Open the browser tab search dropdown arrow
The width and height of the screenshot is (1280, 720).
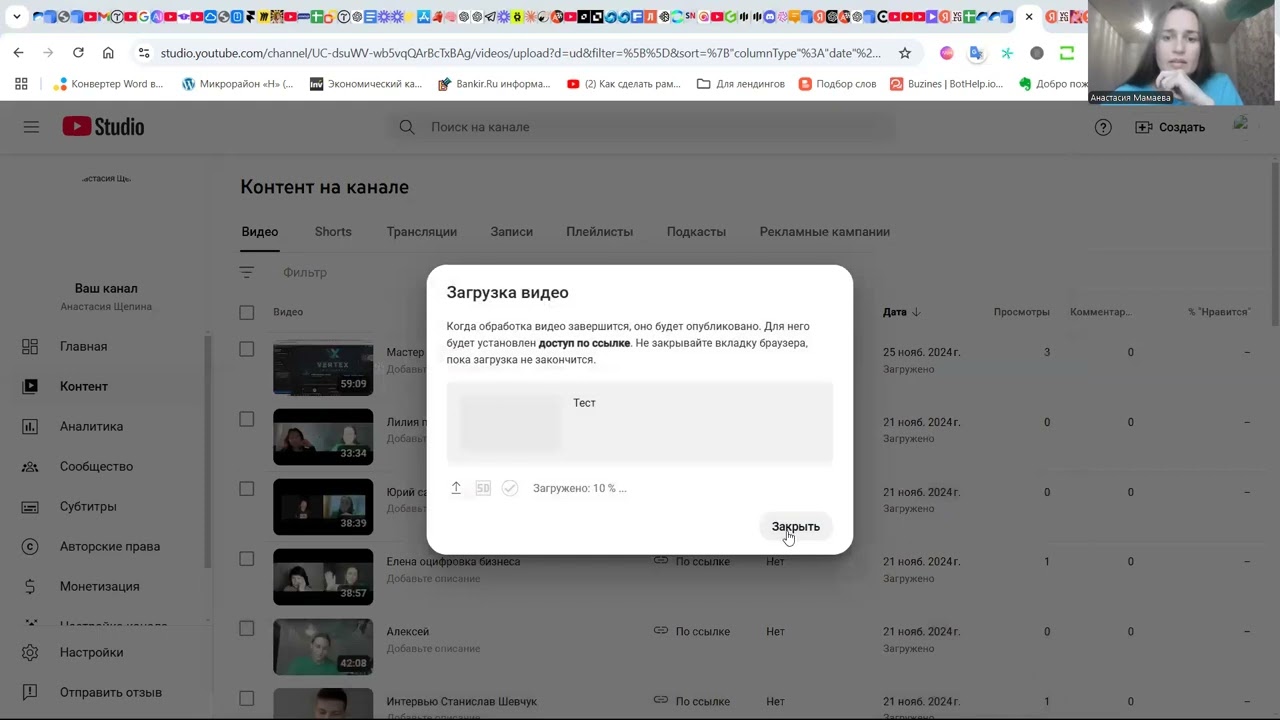(16, 17)
